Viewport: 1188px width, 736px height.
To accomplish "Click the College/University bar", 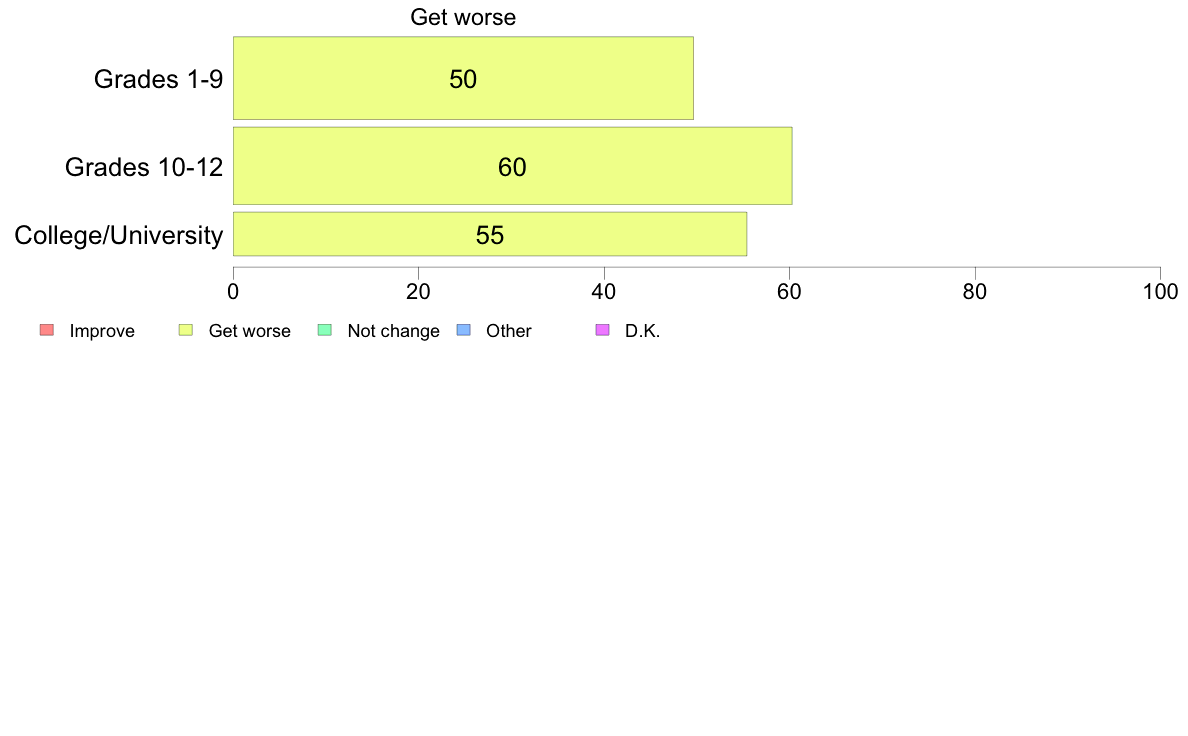I will point(489,234).
